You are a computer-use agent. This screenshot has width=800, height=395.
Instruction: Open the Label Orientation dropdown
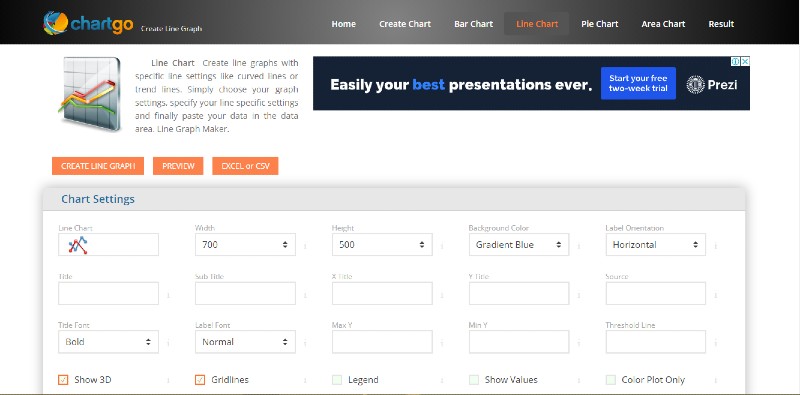tap(656, 245)
